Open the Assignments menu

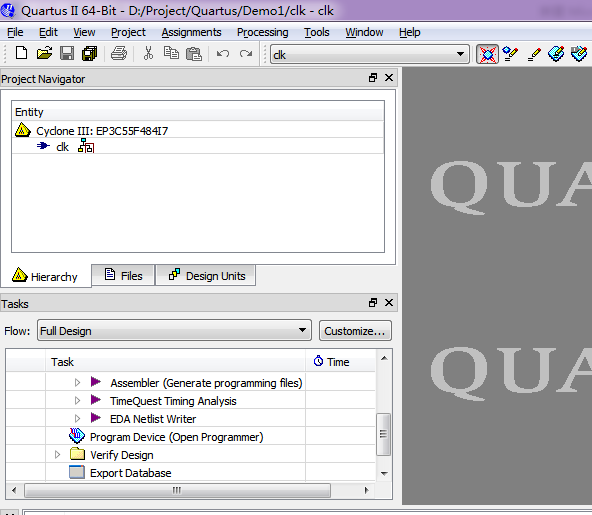tap(191, 32)
